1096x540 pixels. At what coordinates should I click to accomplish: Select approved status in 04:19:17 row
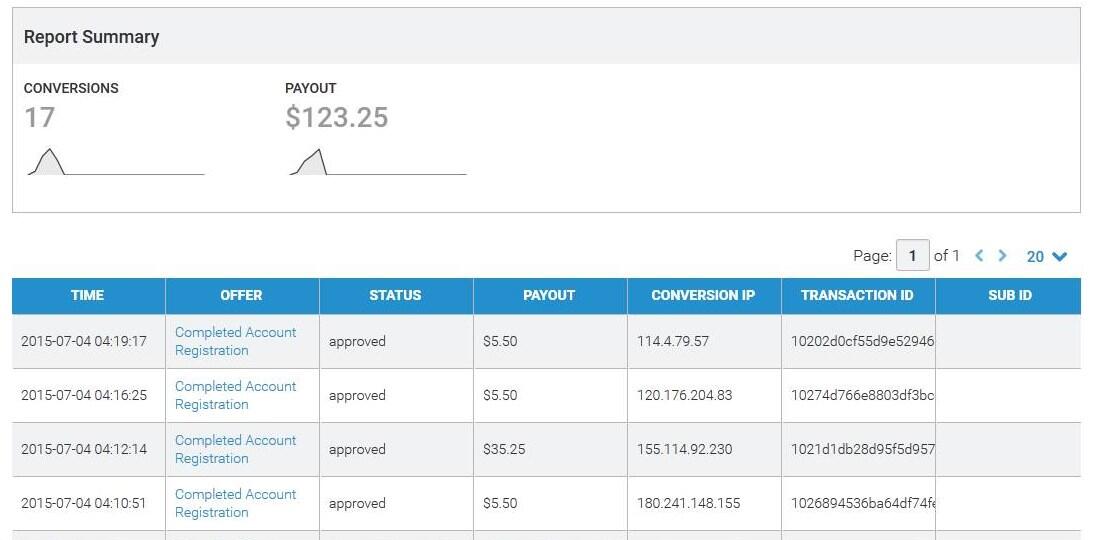click(x=357, y=342)
